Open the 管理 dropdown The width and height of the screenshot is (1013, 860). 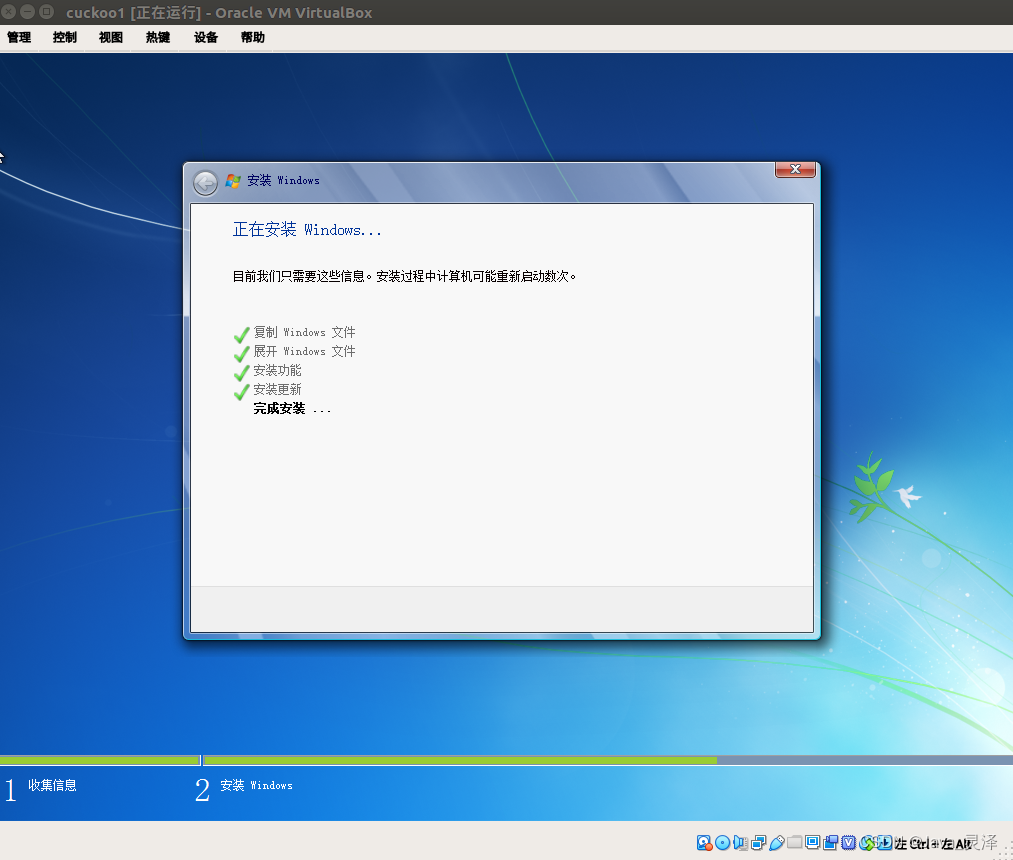(x=18, y=37)
